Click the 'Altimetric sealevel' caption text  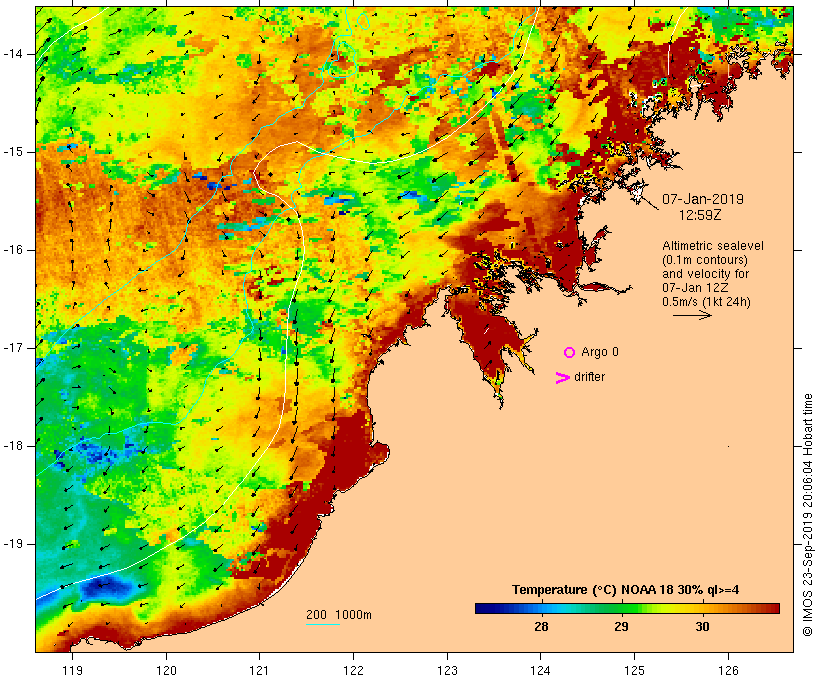tap(713, 246)
